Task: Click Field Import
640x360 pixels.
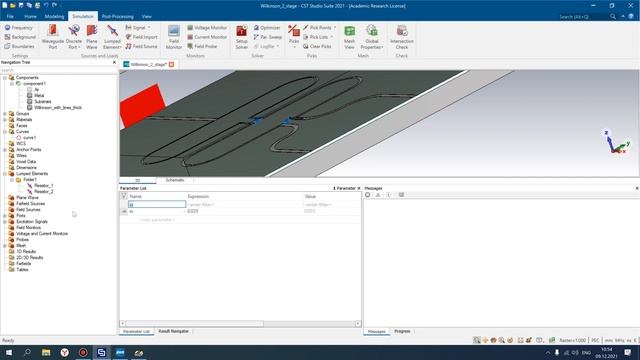Action: 141,37
